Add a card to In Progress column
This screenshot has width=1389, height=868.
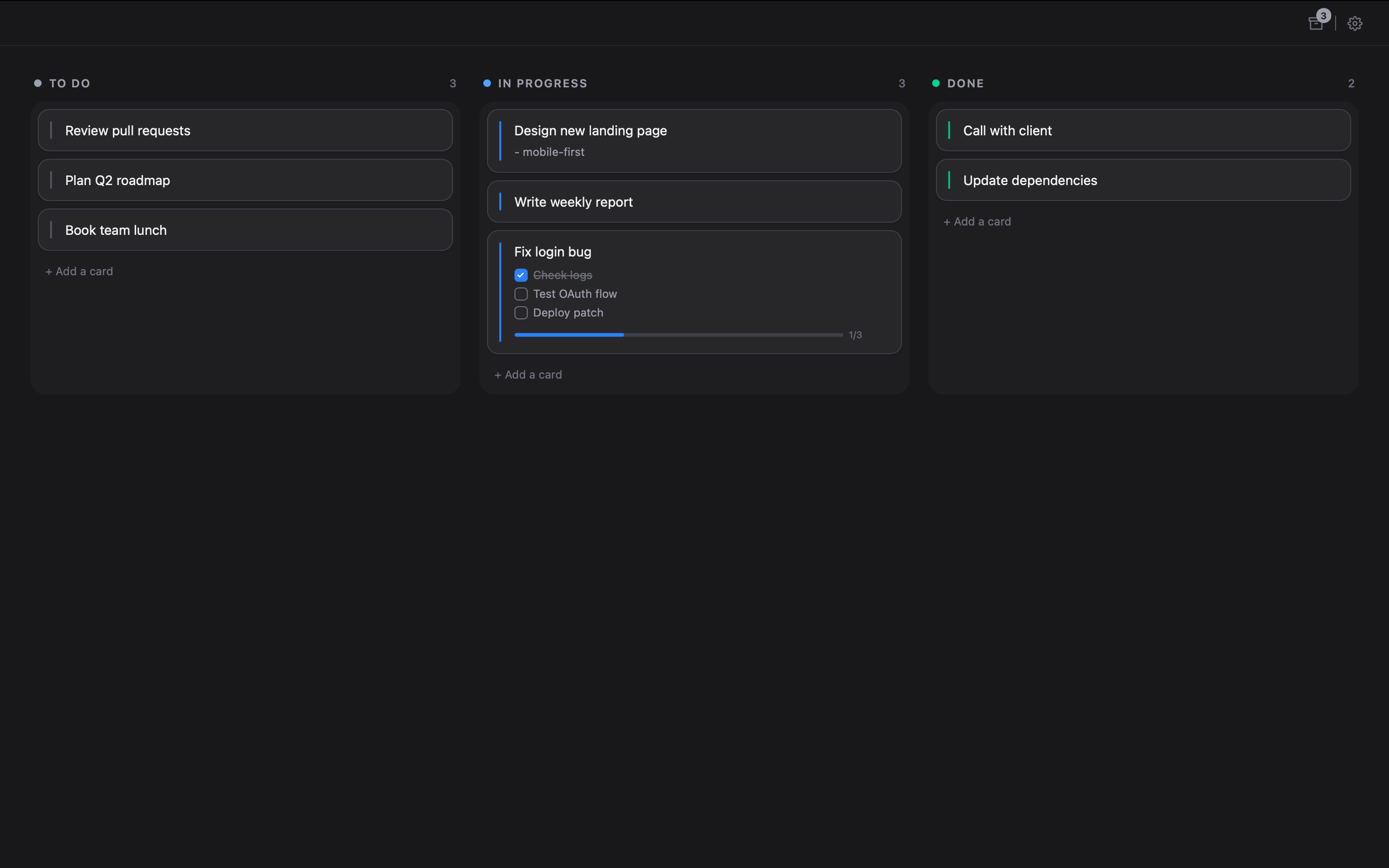(528, 375)
